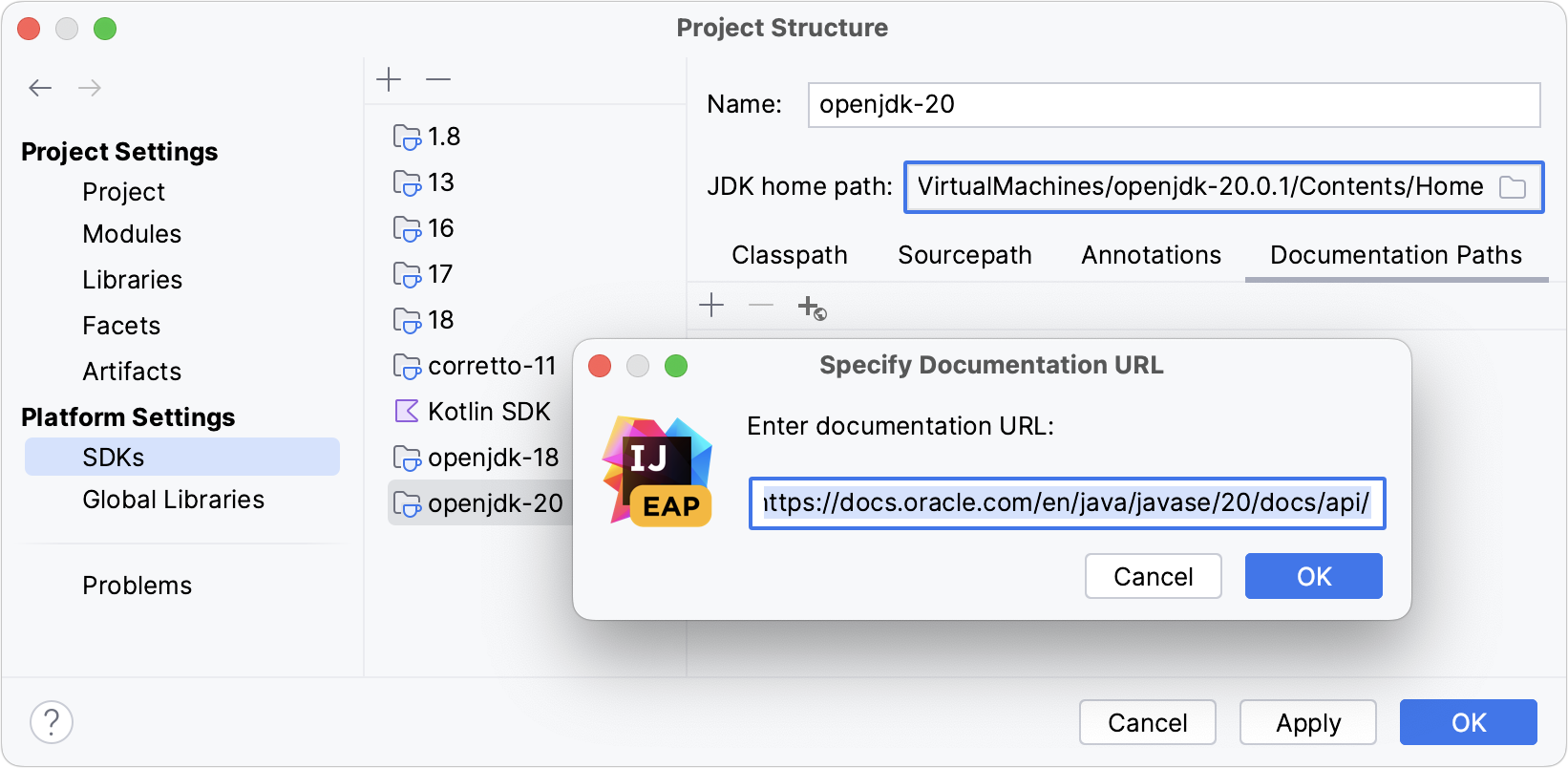Click the SDK Name text field
This screenshot has height=768, width=1568.
[x=1174, y=105]
